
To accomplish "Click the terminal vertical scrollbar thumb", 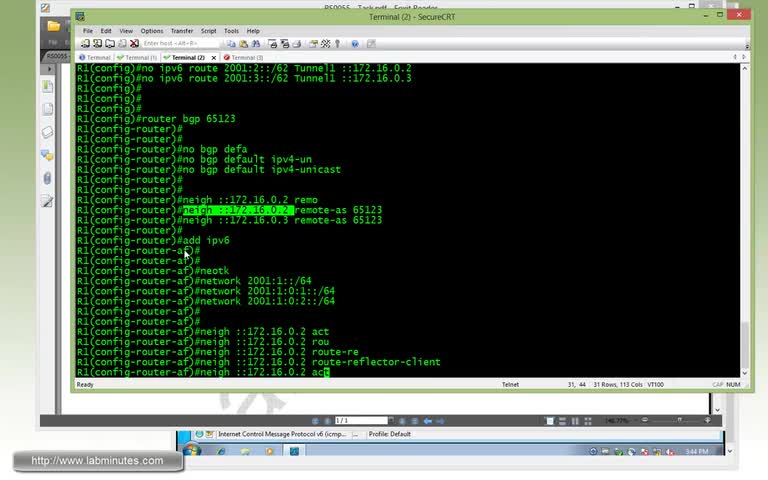I will click(744, 344).
